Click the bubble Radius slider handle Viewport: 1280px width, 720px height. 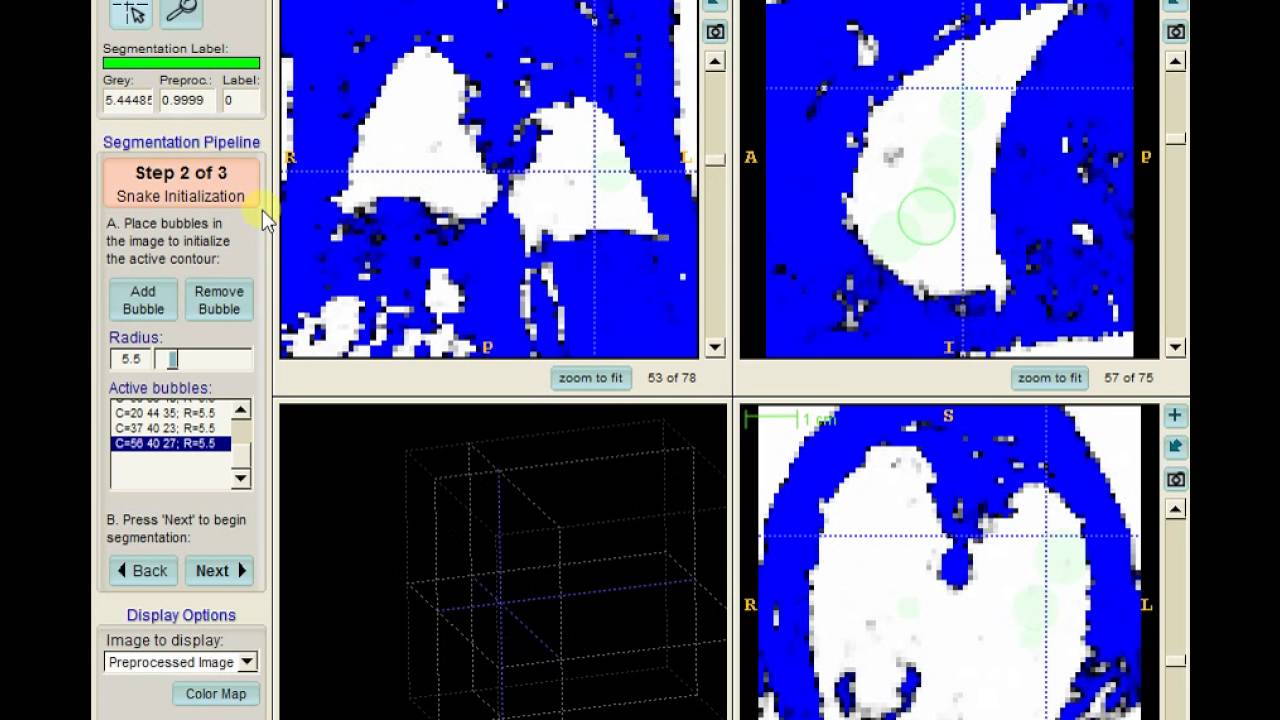tap(172, 359)
